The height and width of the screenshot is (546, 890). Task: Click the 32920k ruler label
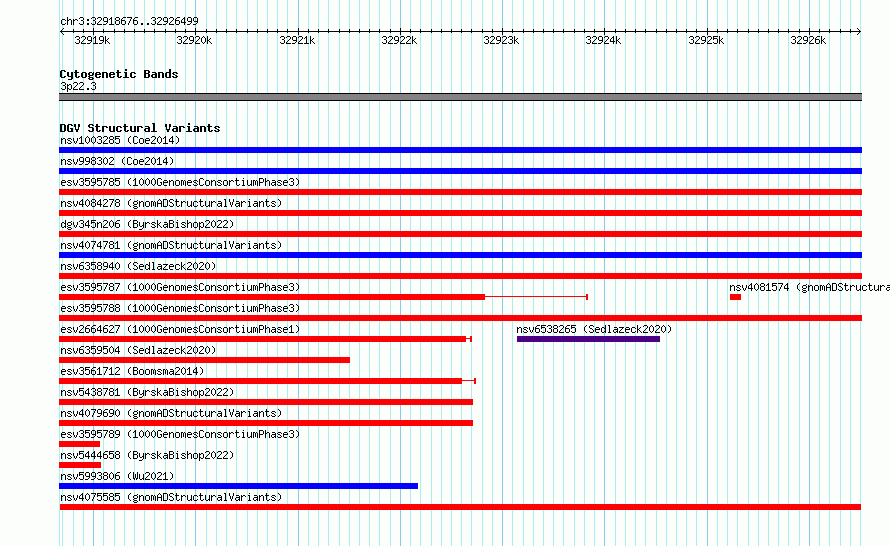(x=194, y=40)
